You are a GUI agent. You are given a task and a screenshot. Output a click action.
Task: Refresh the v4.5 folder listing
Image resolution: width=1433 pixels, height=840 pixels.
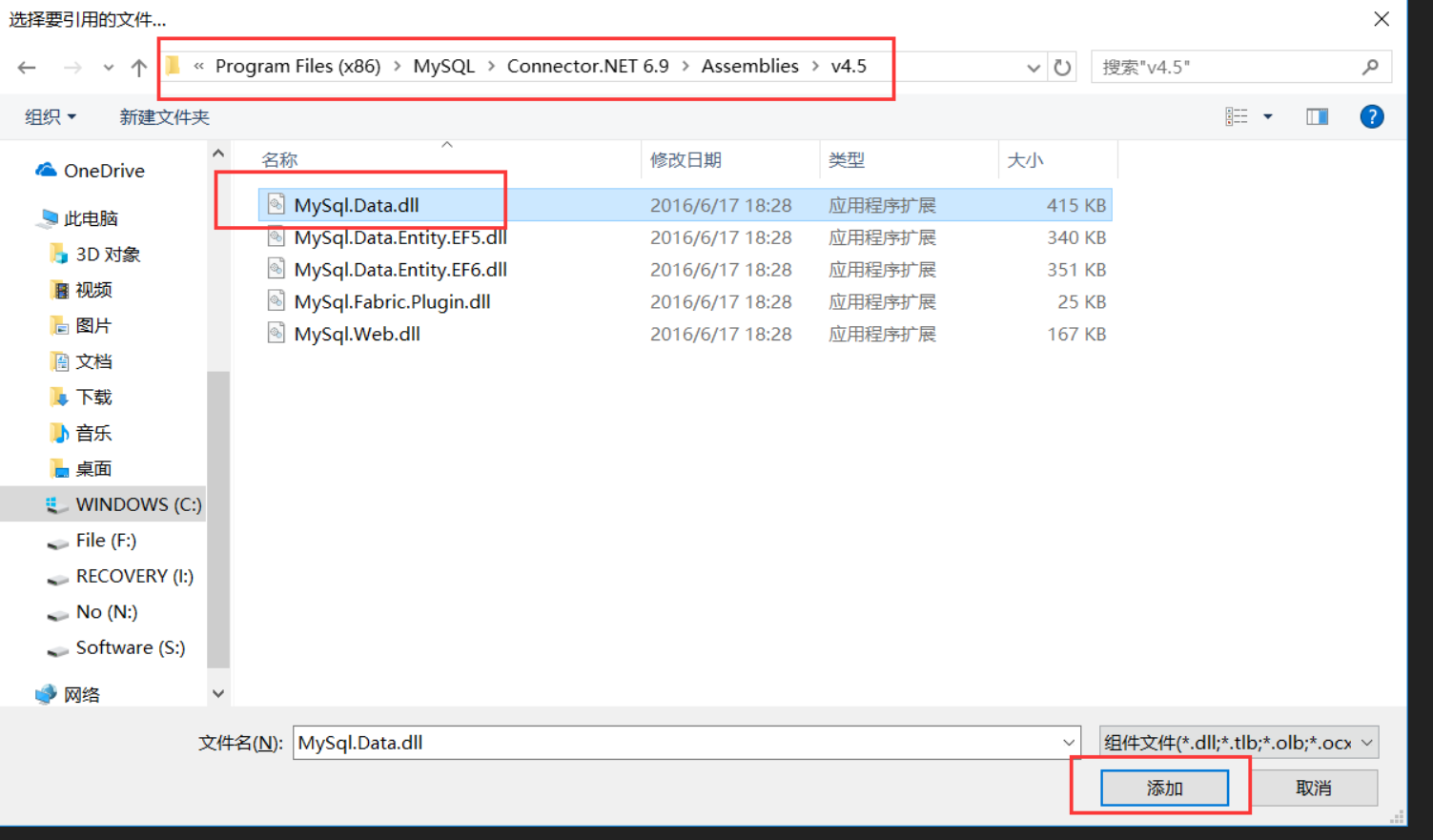tap(1062, 68)
